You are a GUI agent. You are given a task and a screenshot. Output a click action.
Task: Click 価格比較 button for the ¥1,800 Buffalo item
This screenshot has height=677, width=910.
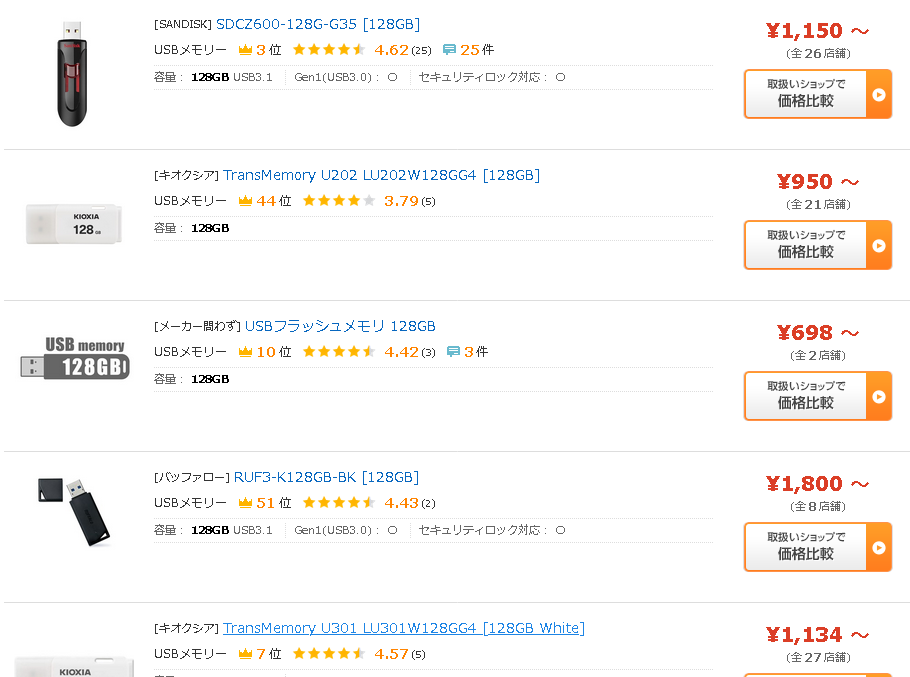tap(818, 546)
